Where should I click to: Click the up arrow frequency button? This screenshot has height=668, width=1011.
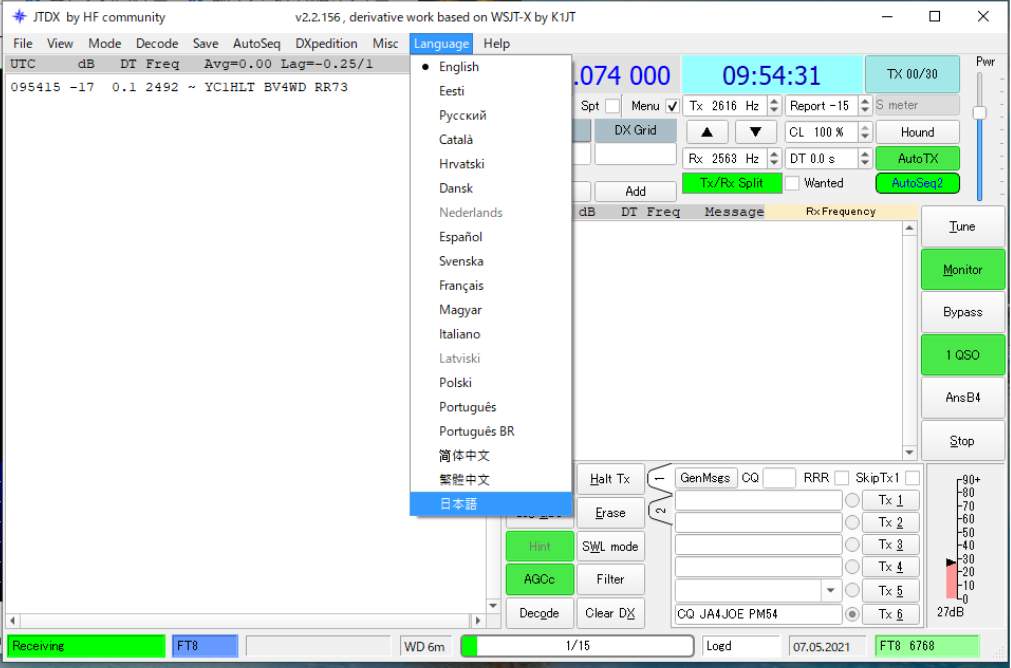point(707,132)
